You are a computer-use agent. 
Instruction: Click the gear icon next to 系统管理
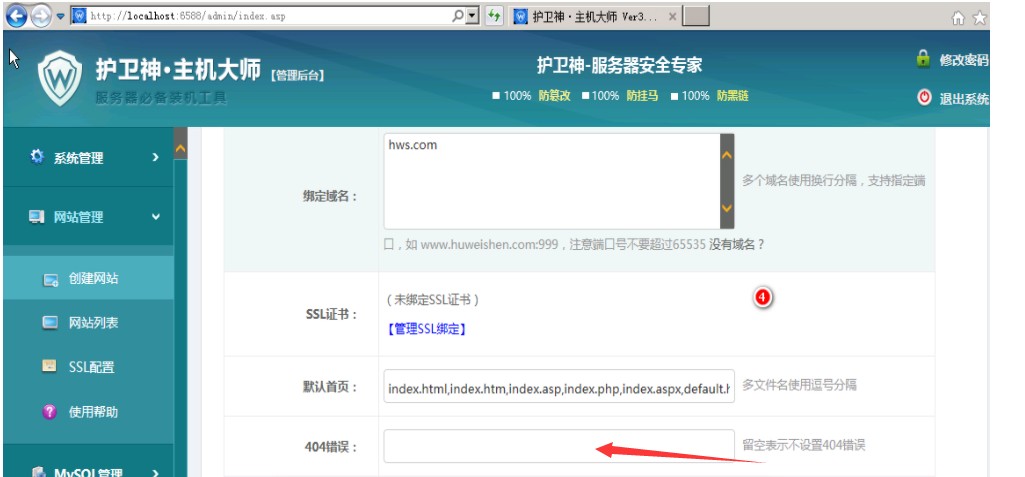coord(37,157)
